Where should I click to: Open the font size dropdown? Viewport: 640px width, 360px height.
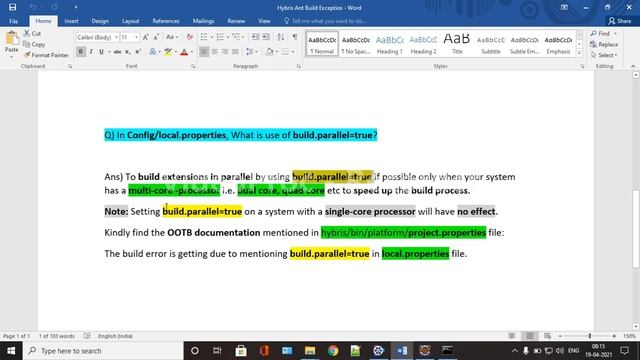[136, 37]
